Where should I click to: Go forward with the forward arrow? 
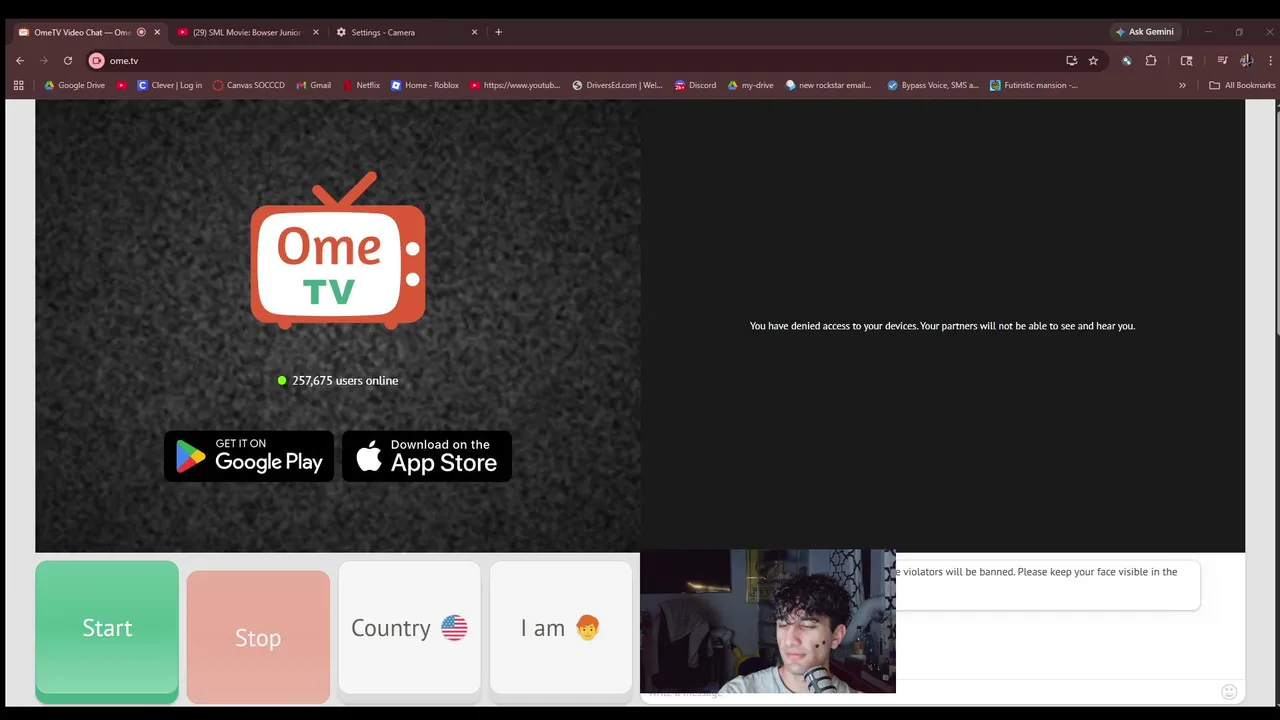44,61
